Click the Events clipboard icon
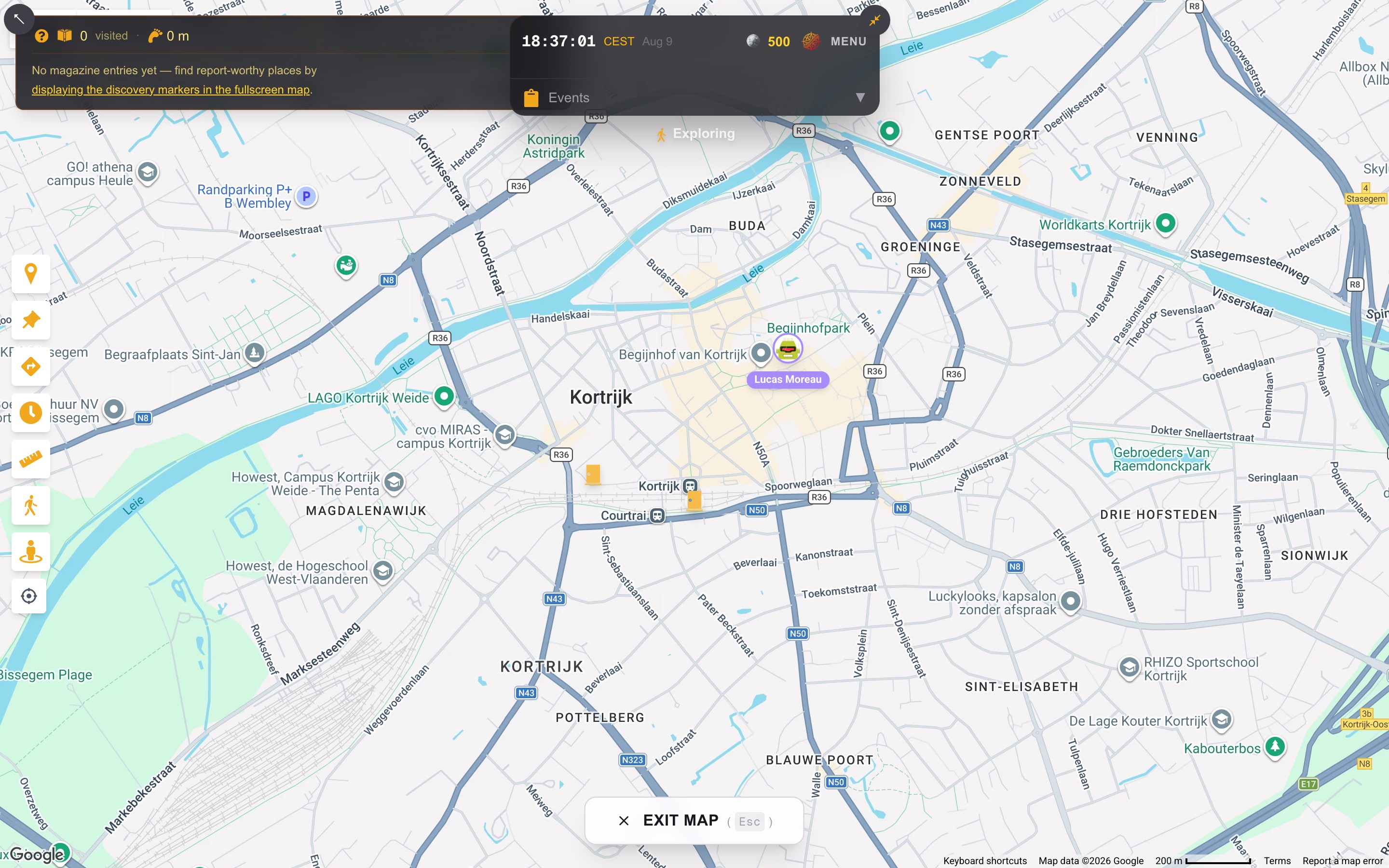Screen dimensions: 1389x868 pos(531,97)
